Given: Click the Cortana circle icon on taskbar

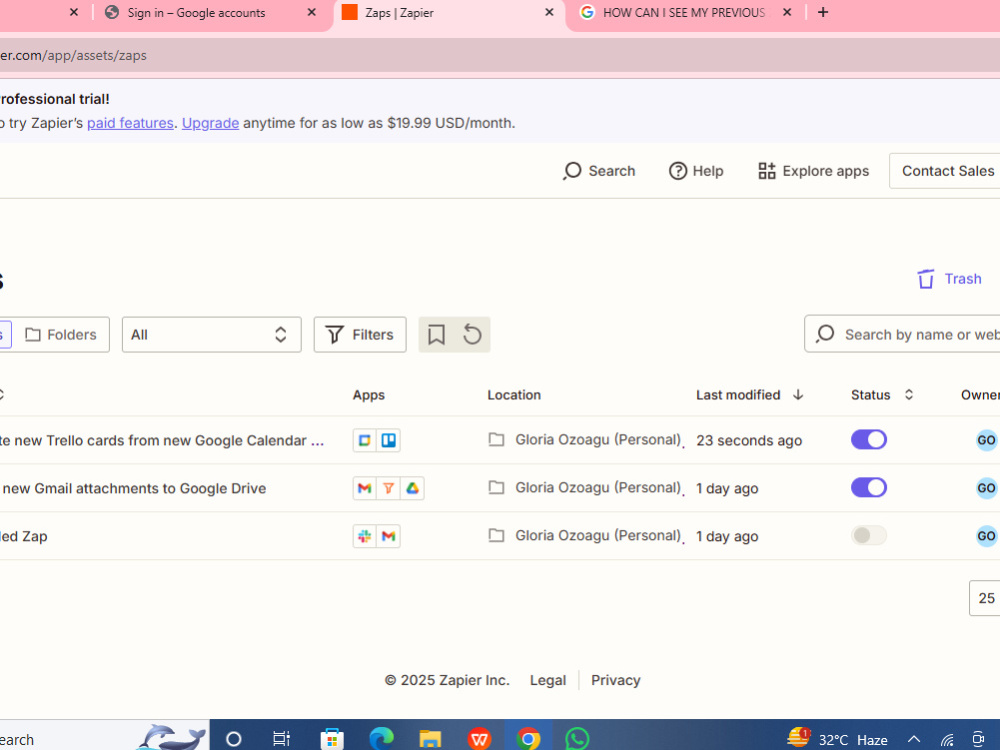Looking at the screenshot, I should (x=233, y=739).
